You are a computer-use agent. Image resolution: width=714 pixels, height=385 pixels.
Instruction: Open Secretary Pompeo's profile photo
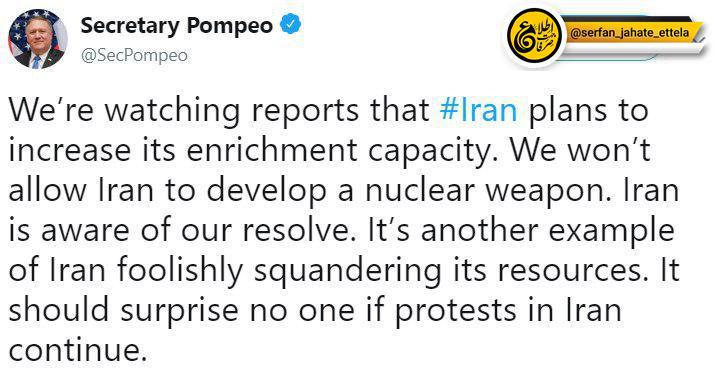point(38,39)
